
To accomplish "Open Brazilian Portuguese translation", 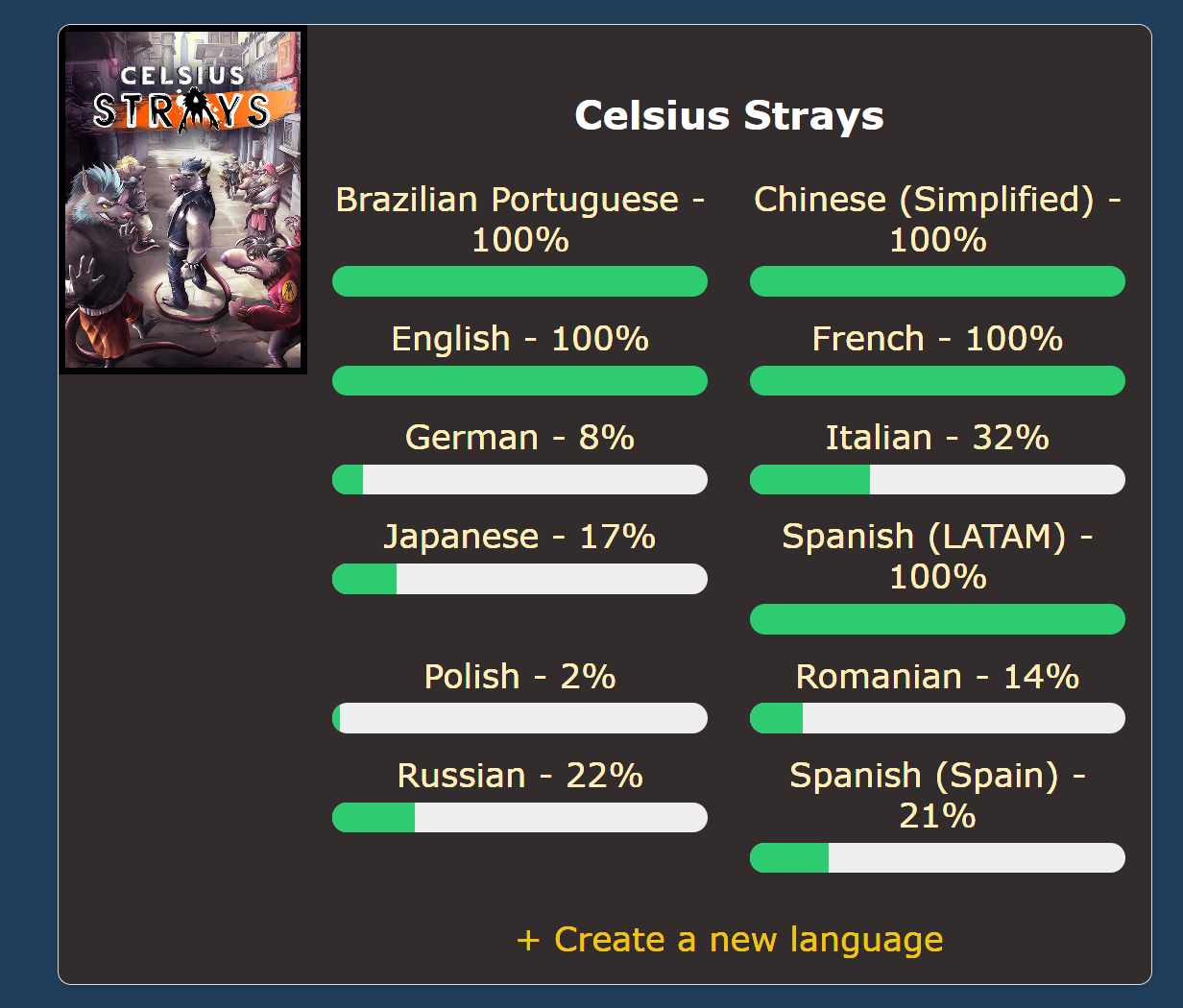I will point(520,219).
